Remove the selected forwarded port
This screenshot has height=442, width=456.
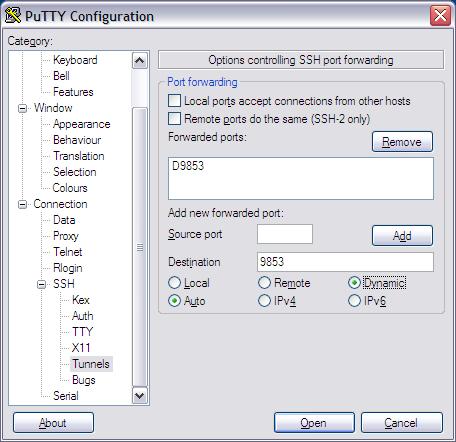402,142
